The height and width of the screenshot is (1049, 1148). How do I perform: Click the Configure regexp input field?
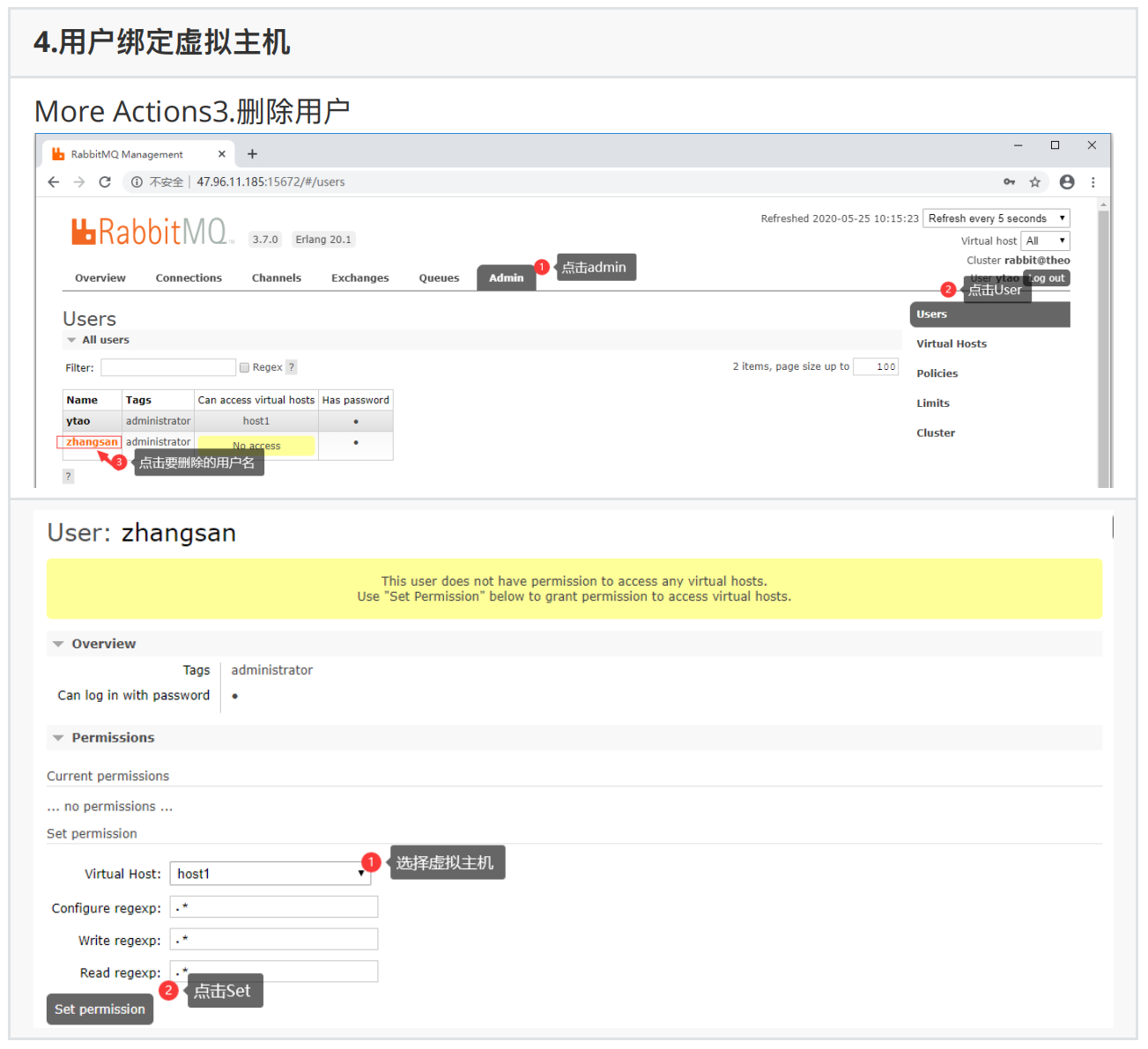click(274, 907)
